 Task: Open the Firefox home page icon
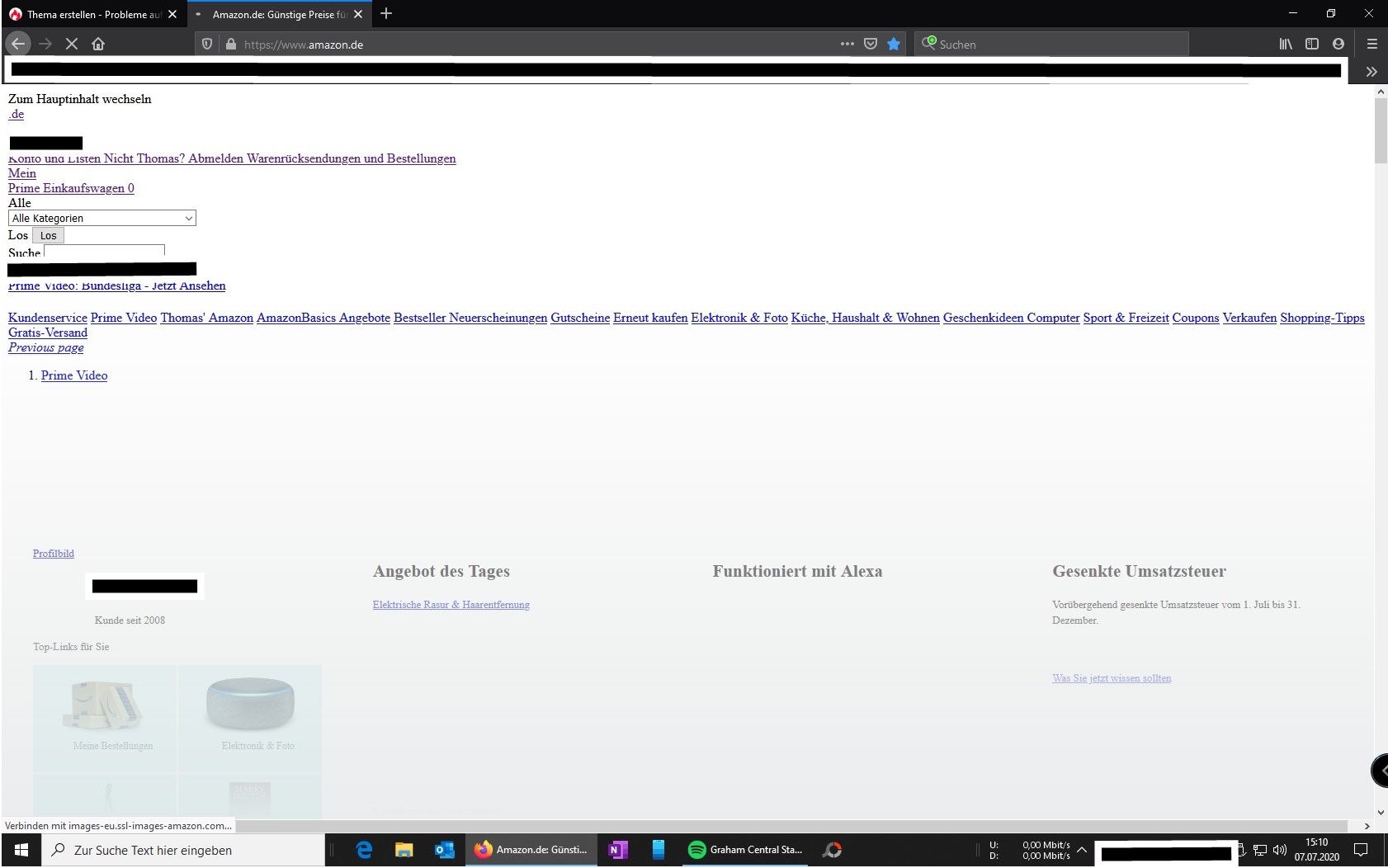pos(98,44)
